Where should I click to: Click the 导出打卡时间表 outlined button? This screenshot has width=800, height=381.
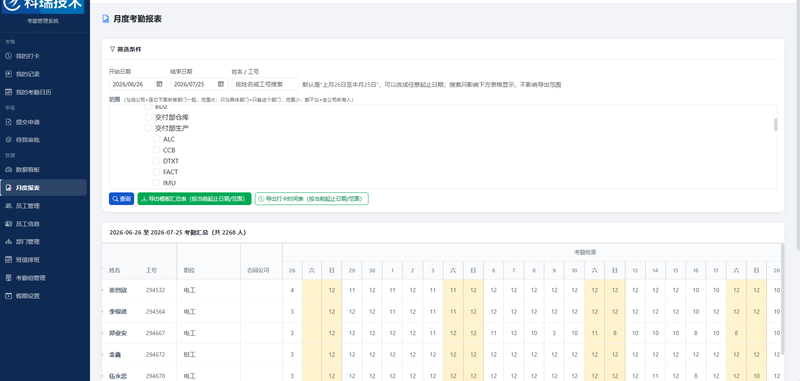(312, 199)
